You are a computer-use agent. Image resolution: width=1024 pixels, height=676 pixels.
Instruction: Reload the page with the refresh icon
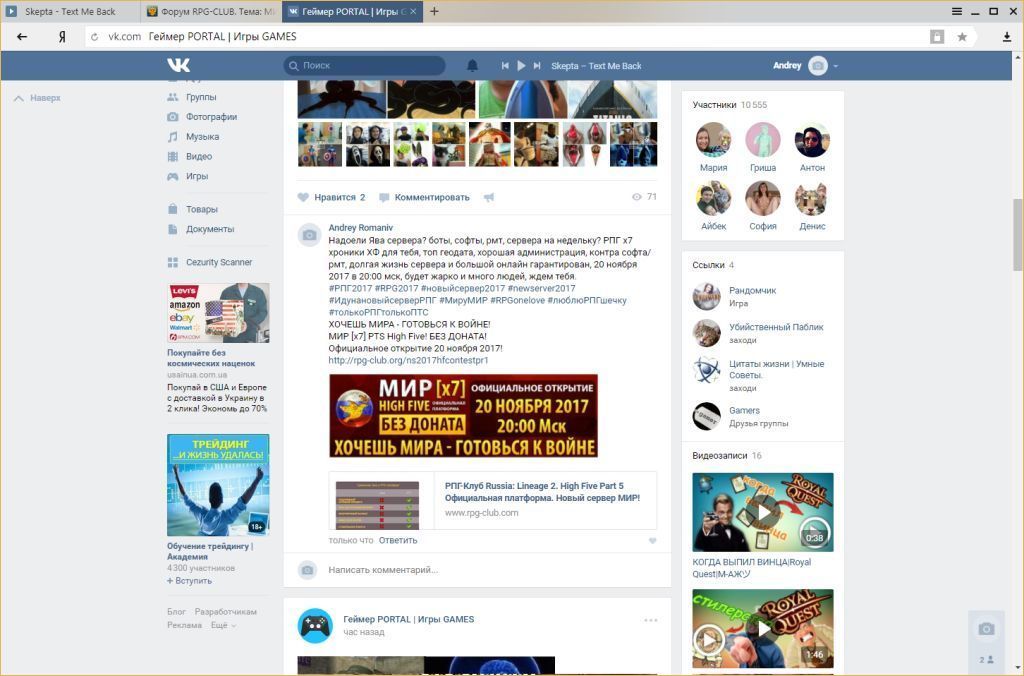click(x=95, y=37)
